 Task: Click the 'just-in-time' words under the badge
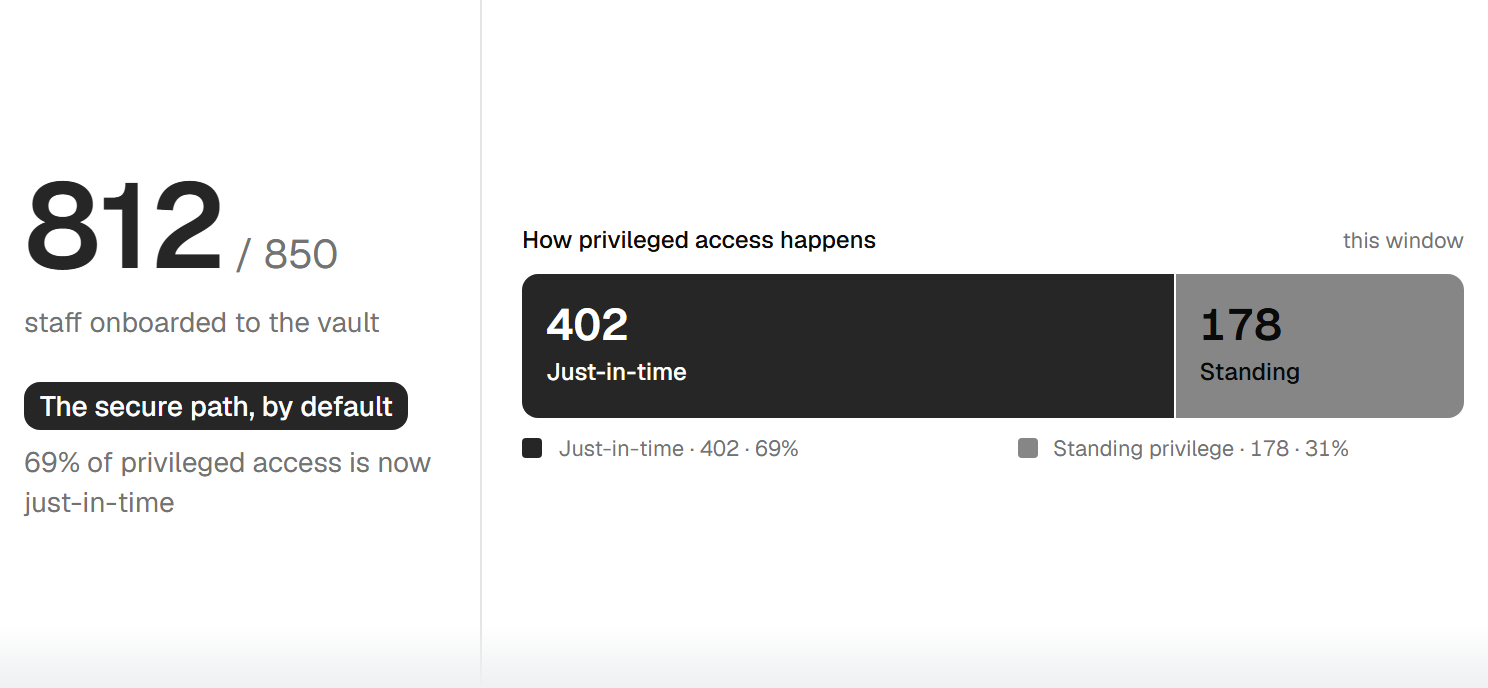99,502
